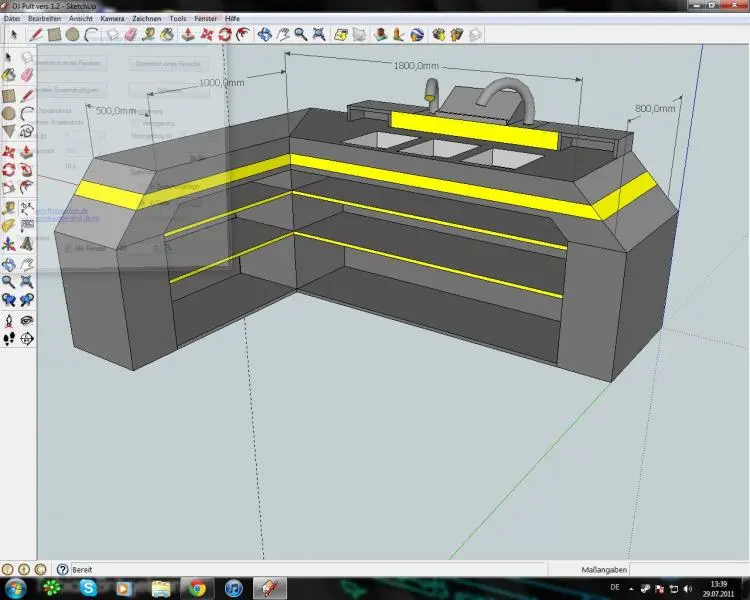Click the Zoom Extents icon in top toolbar
This screenshot has height=600, width=750.
click(x=317, y=35)
